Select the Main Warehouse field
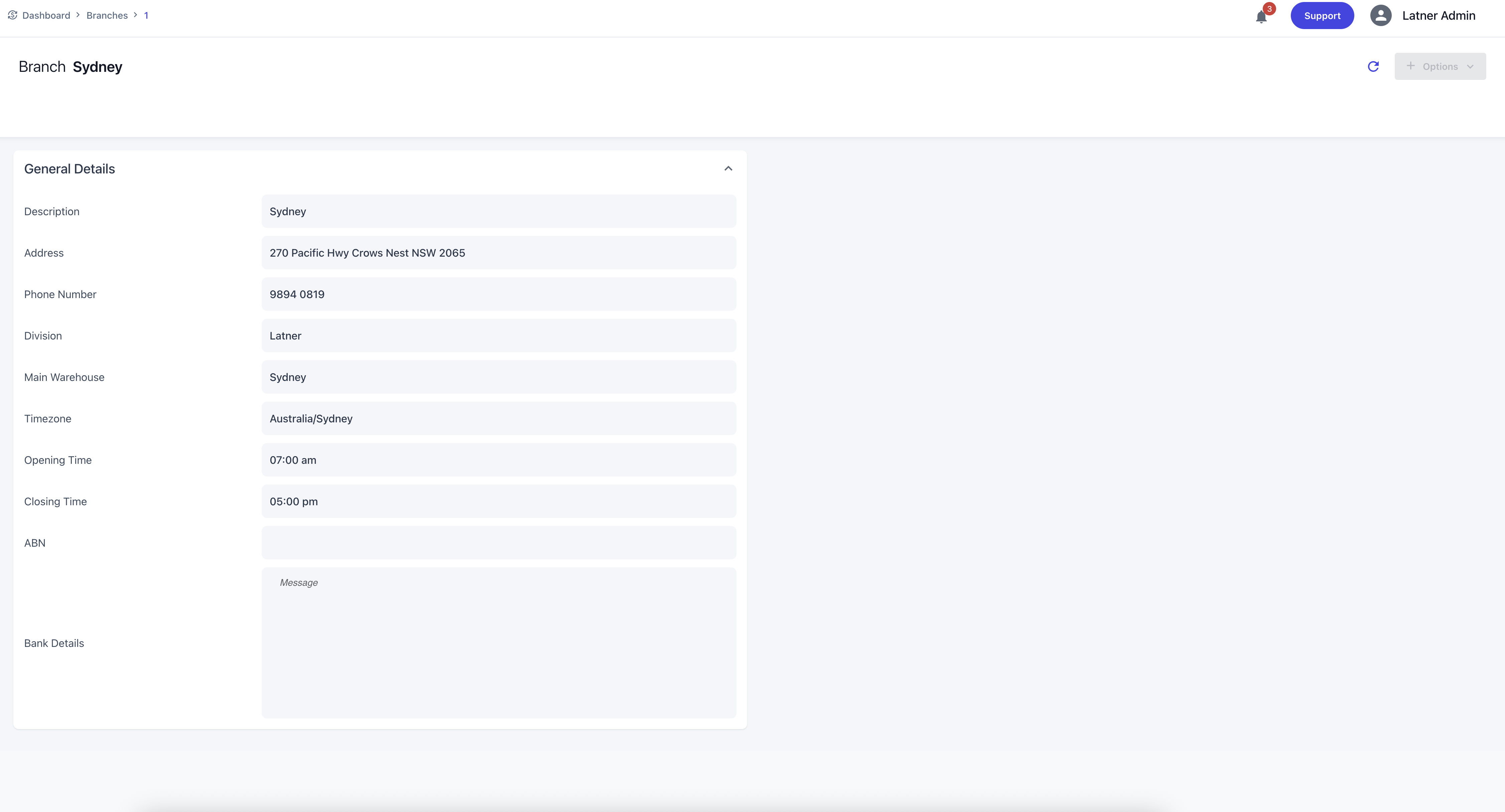 498,377
